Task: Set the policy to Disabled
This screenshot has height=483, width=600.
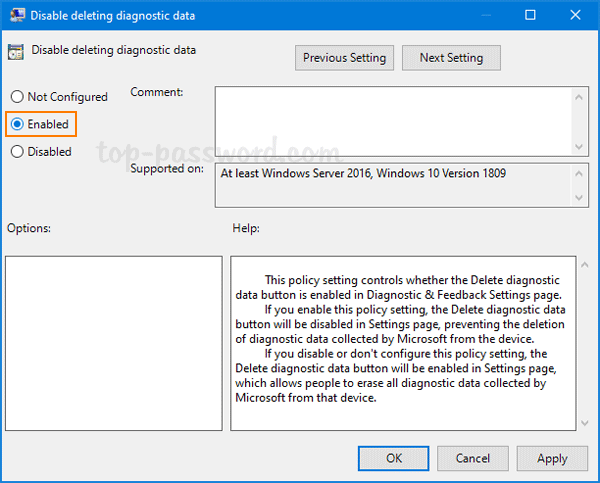Action: click(x=17, y=152)
